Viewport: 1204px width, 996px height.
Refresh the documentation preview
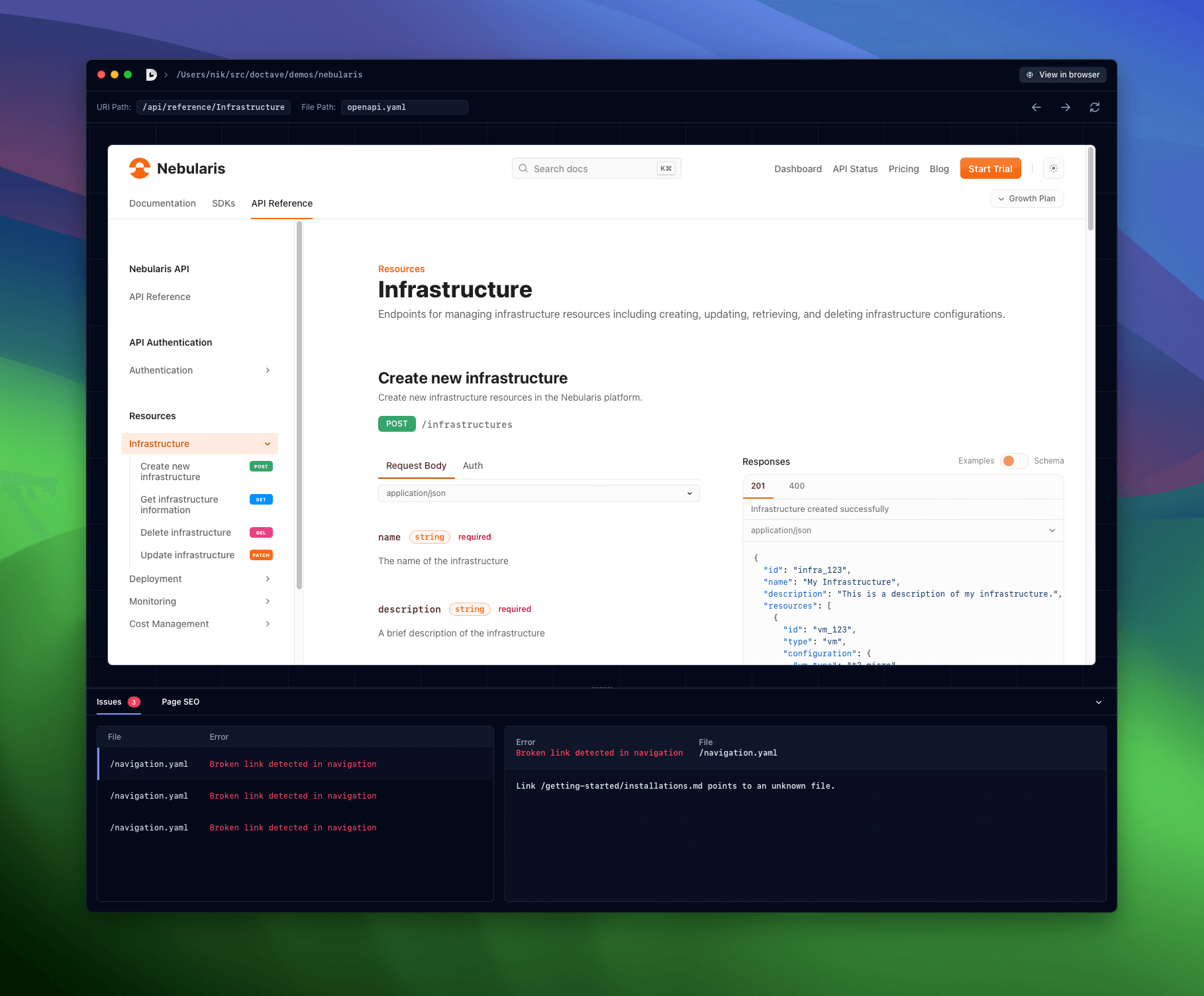[1095, 107]
